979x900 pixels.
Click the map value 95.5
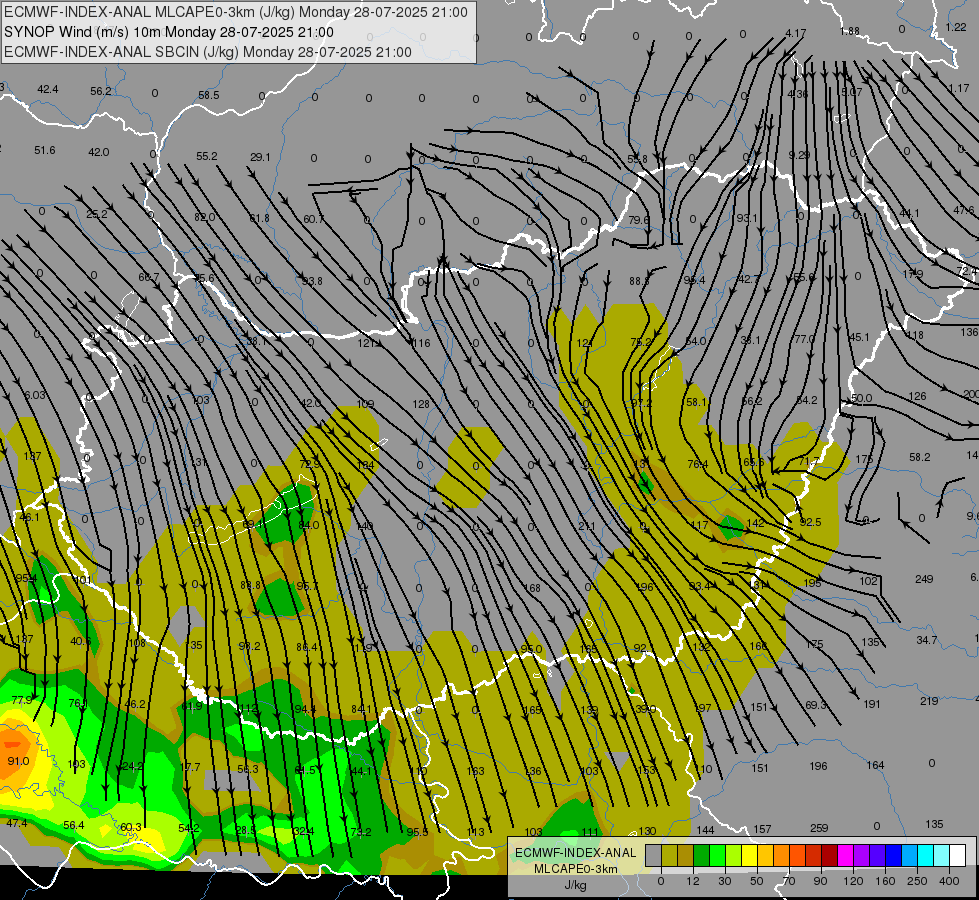417,832
